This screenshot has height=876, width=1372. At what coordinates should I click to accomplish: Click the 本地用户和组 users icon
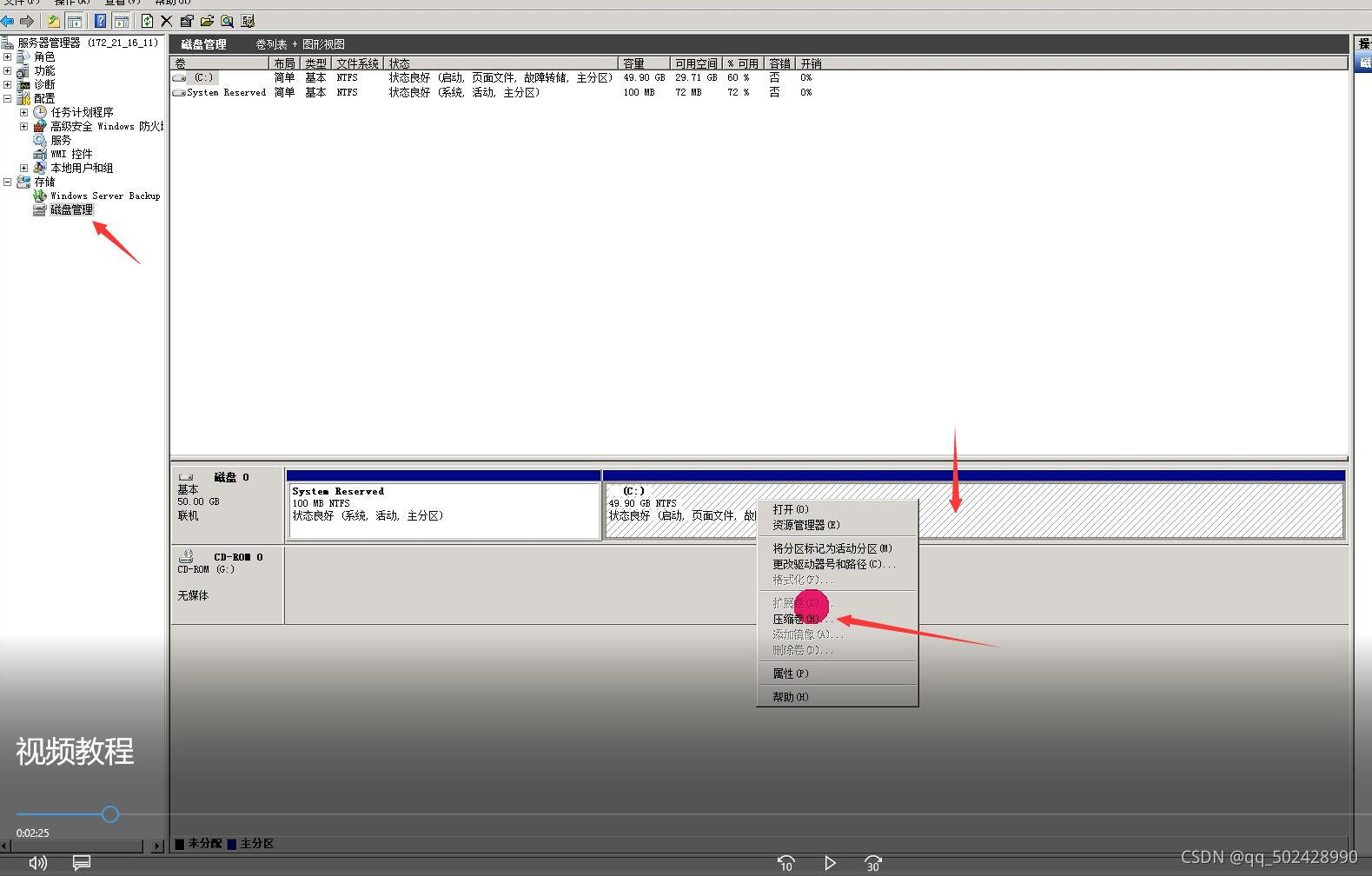40,168
